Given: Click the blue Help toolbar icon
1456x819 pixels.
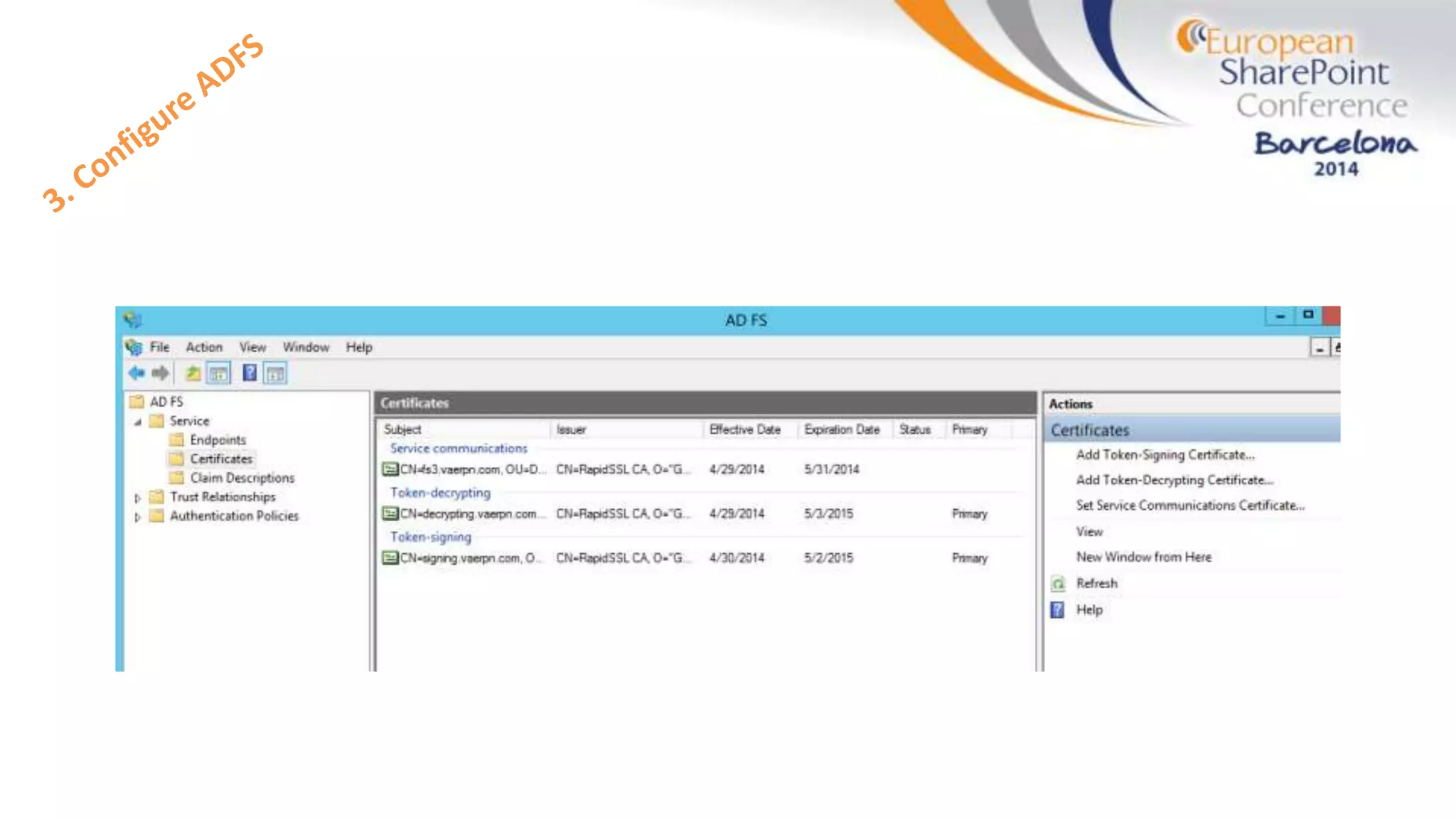Looking at the screenshot, I should pyautogui.click(x=250, y=373).
